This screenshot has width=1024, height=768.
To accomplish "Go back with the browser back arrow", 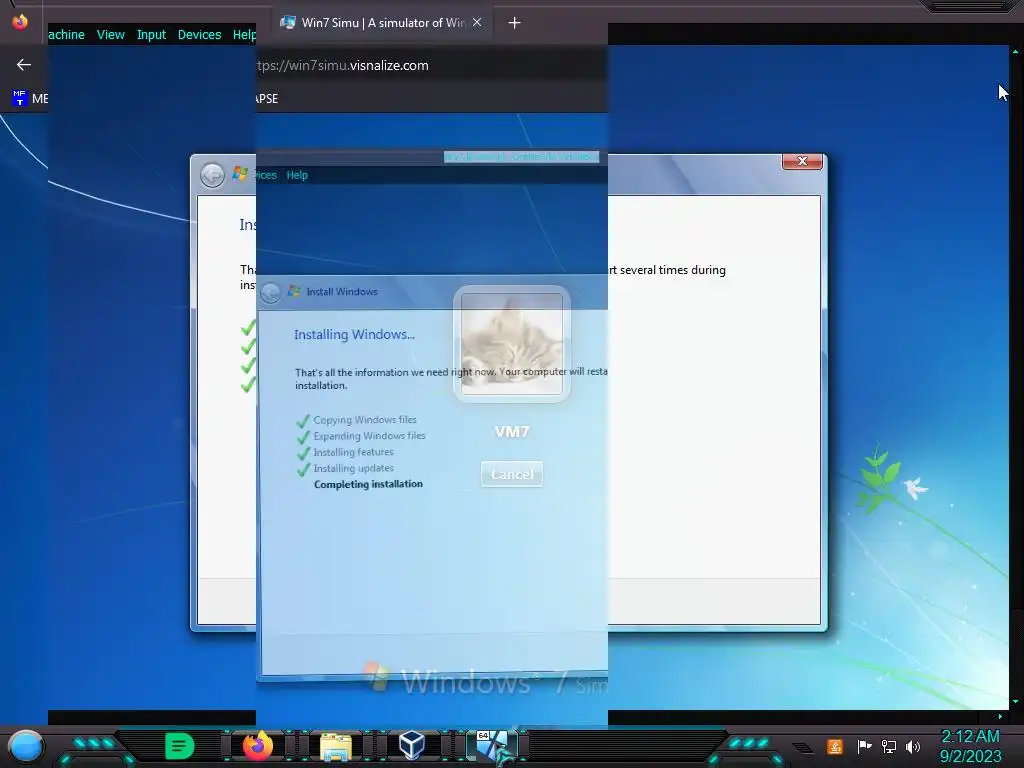I will (24, 65).
